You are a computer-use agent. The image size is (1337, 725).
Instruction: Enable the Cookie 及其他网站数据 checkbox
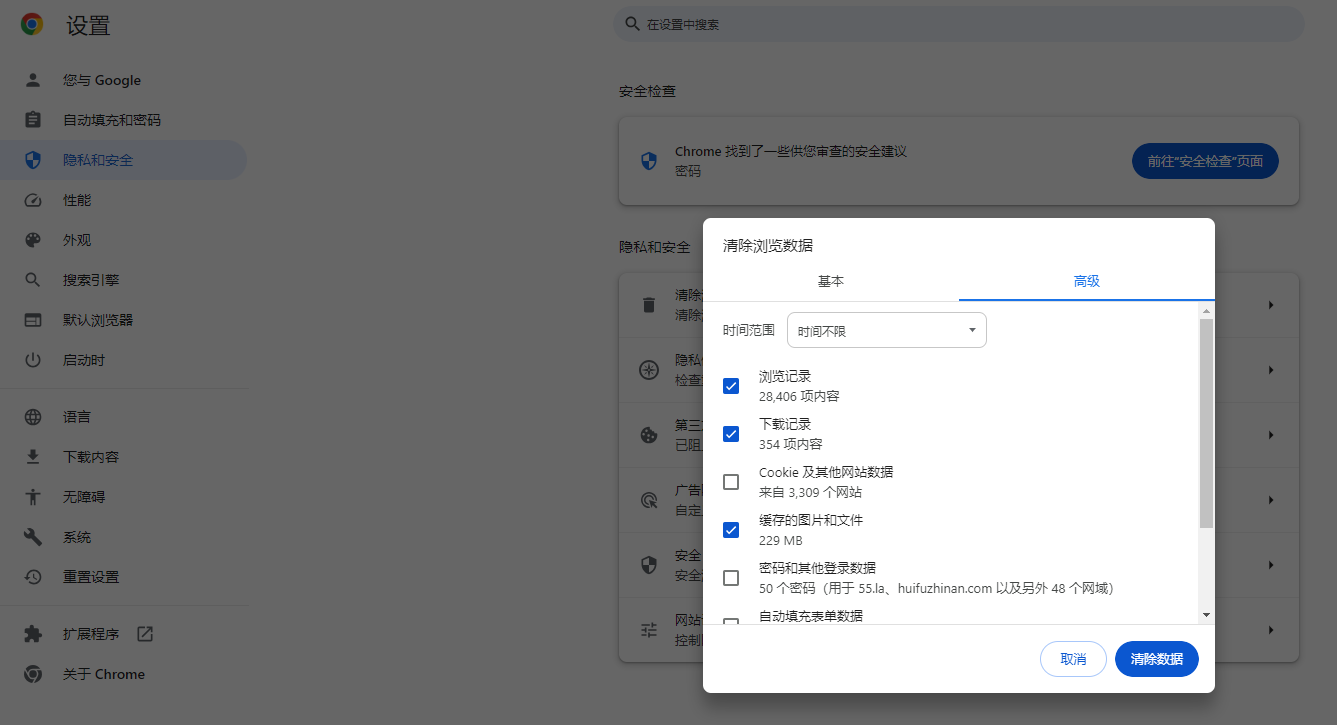pos(731,481)
